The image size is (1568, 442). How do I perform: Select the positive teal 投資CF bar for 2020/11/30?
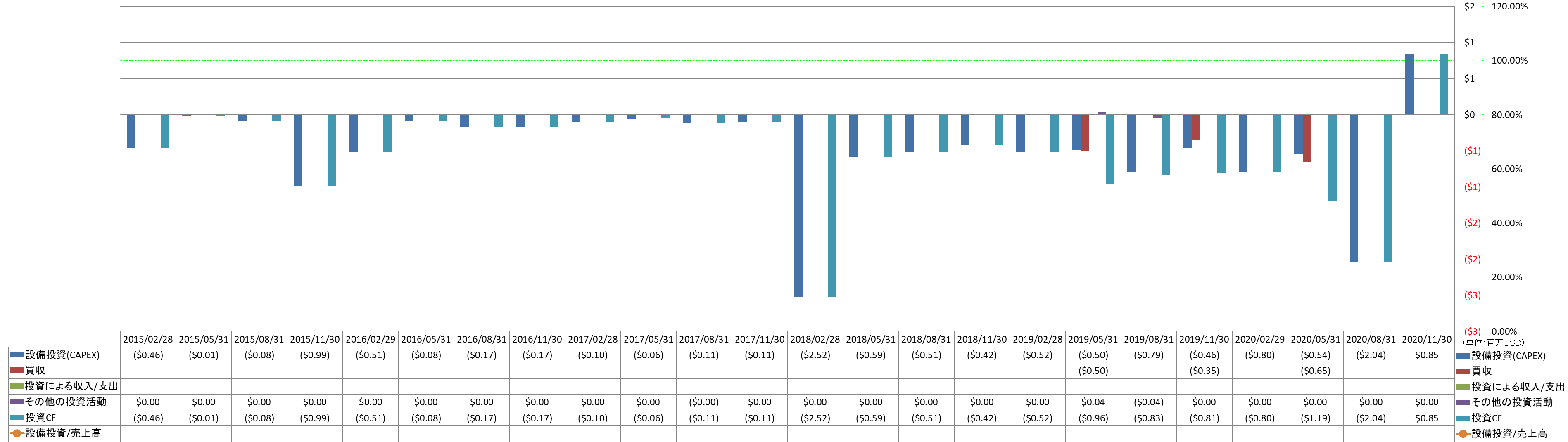[x=1443, y=84]
